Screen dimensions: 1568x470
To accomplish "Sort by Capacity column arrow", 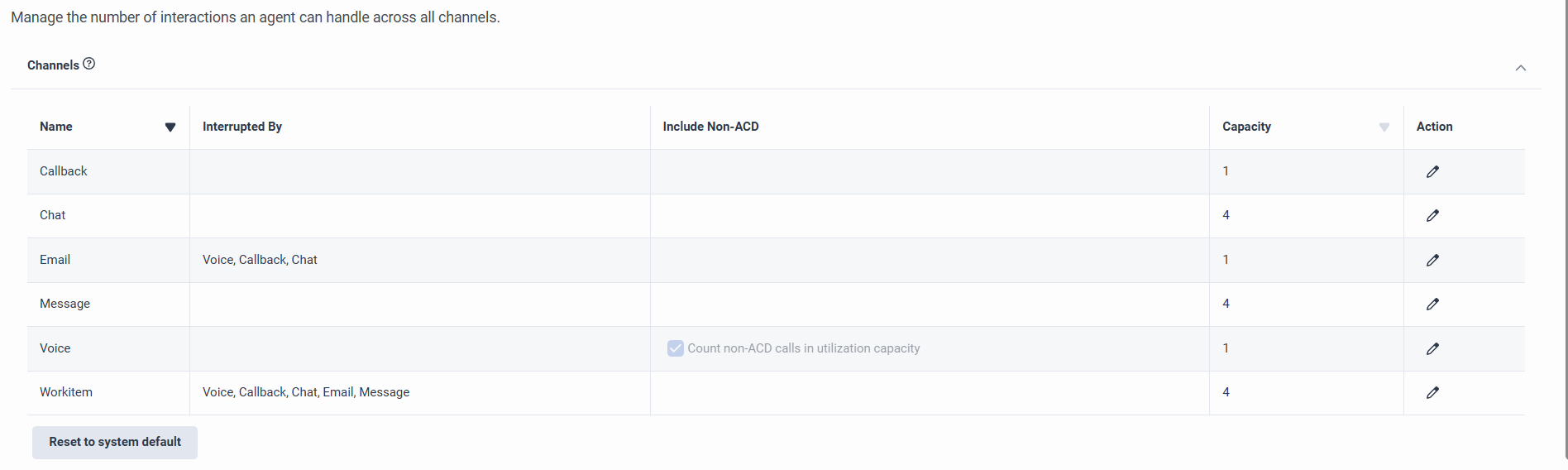I will pos(1384,127).
